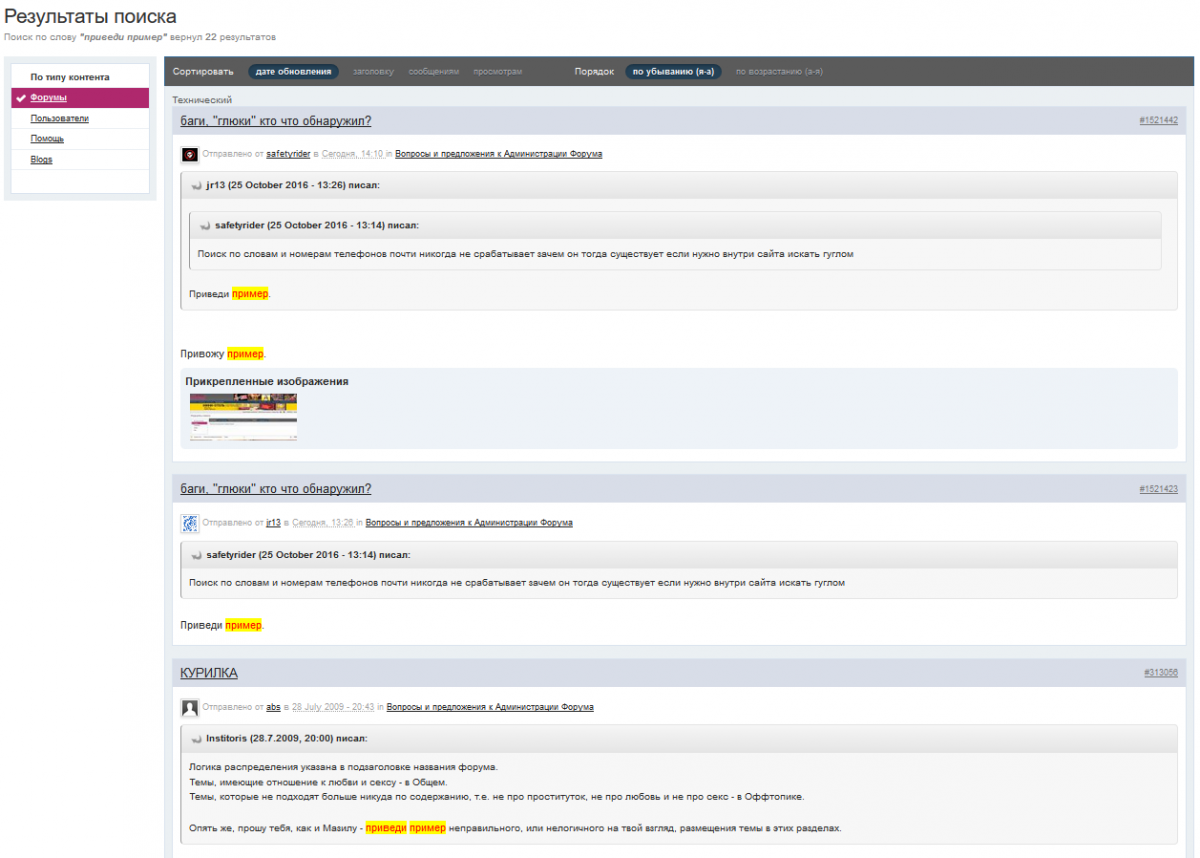1200x858 pixels.
Task: Open the attached image thumbnail
Action: (x=243, y=416)
